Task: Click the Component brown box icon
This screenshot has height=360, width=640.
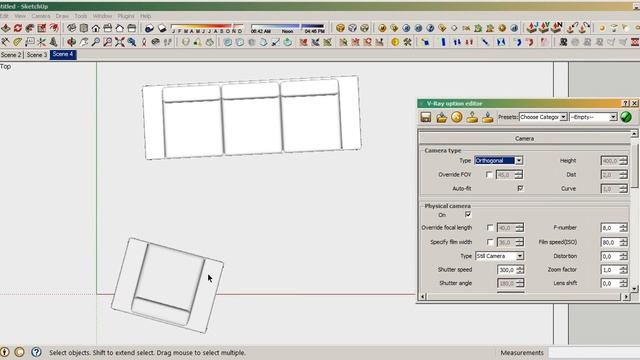Action: pyautogui.click(x=340, y=28)
